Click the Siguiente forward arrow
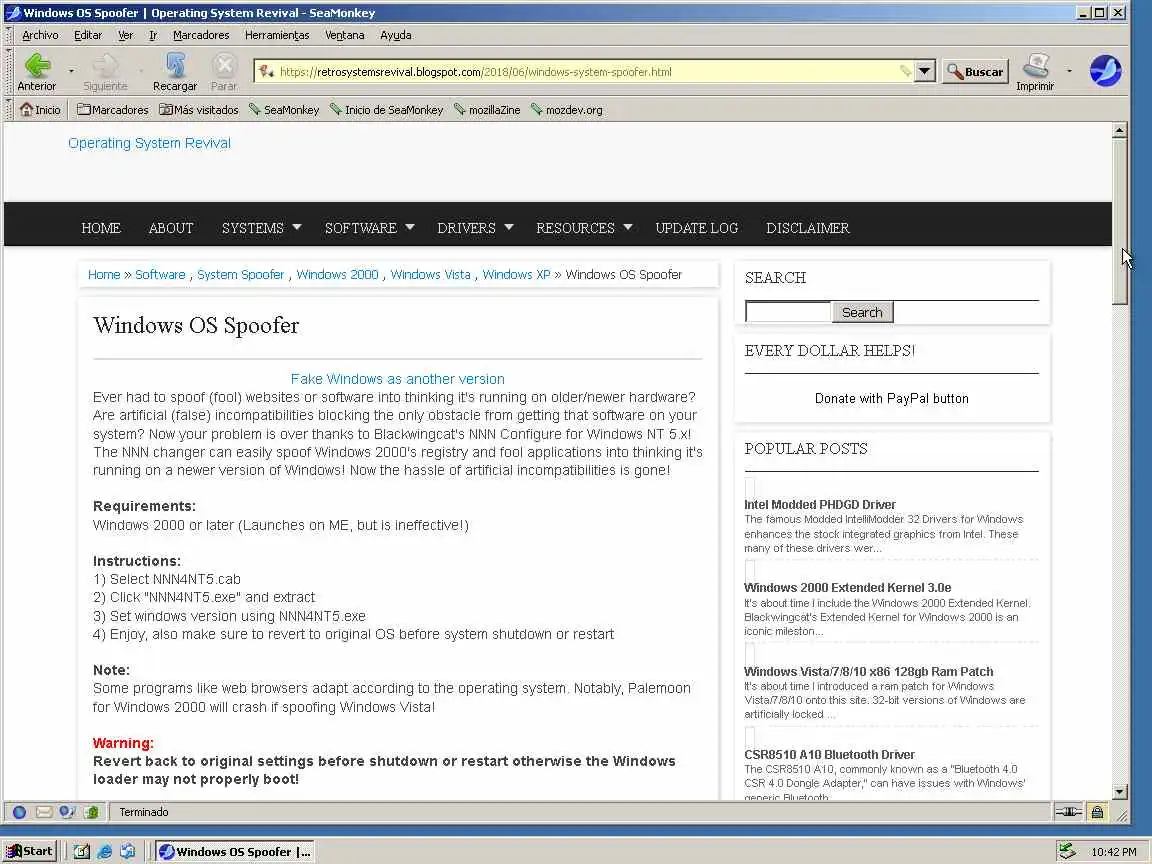This screenshot has height=864, width=1152. pyautogui.click(x=105, y=72)
